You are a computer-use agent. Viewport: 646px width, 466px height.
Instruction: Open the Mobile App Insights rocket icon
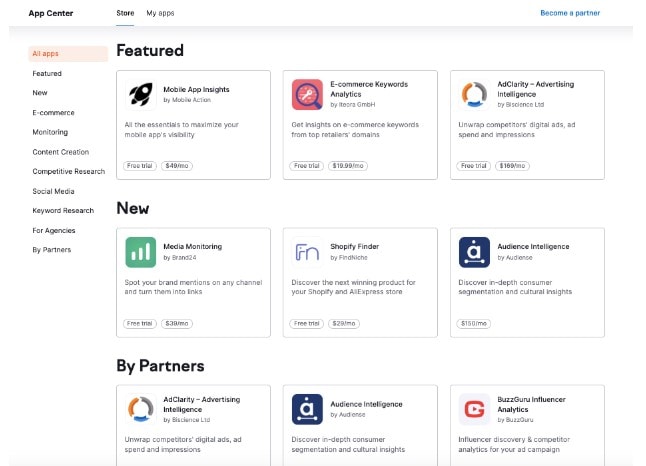point(141,94)
